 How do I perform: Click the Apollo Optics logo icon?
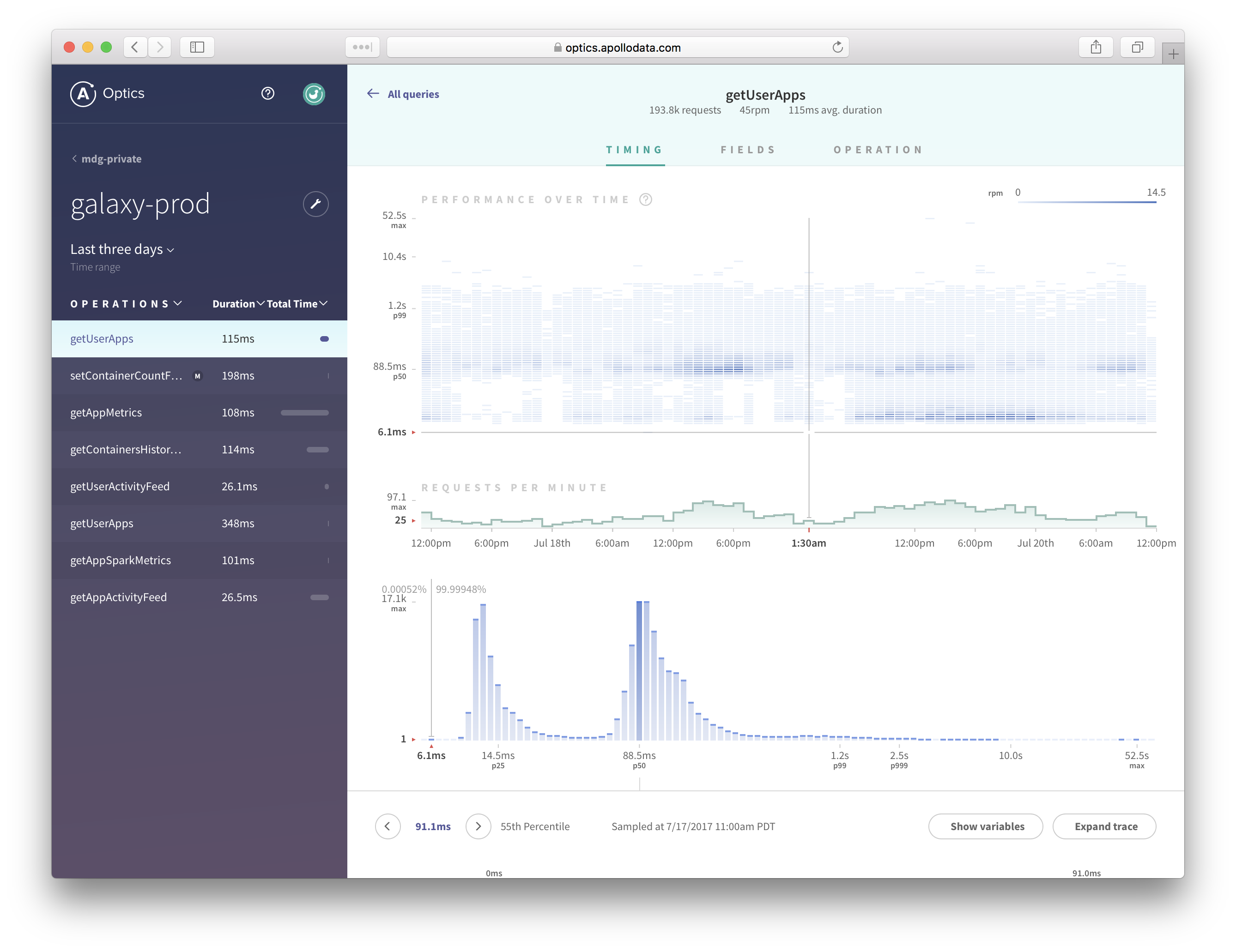[x=83, y=94]
